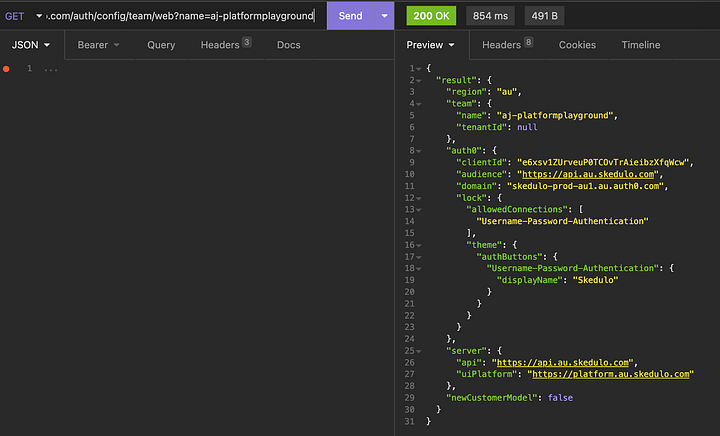Click the 200 OK status badge
720x436 pixels.
coord(431,16)
